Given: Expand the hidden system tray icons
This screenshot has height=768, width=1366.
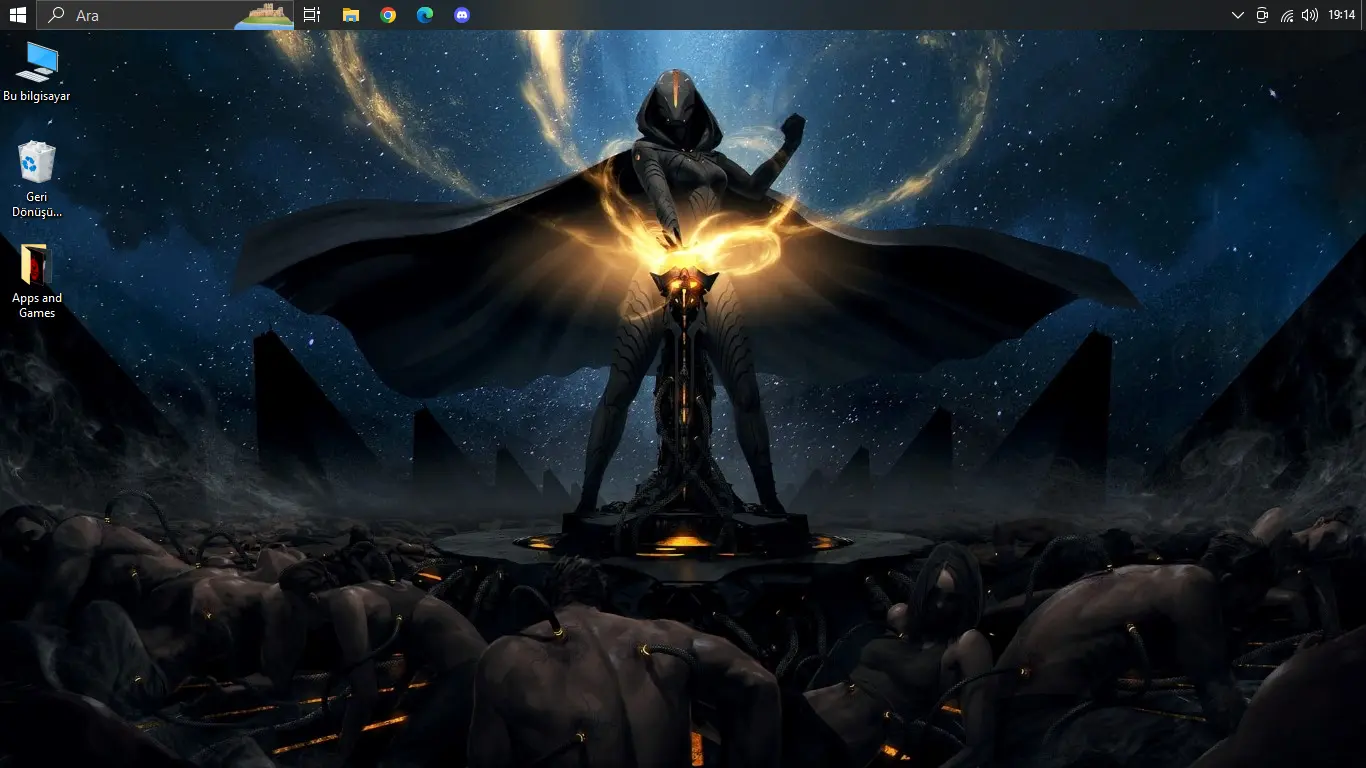Looking at the screenshot, I should point(1238,15).
